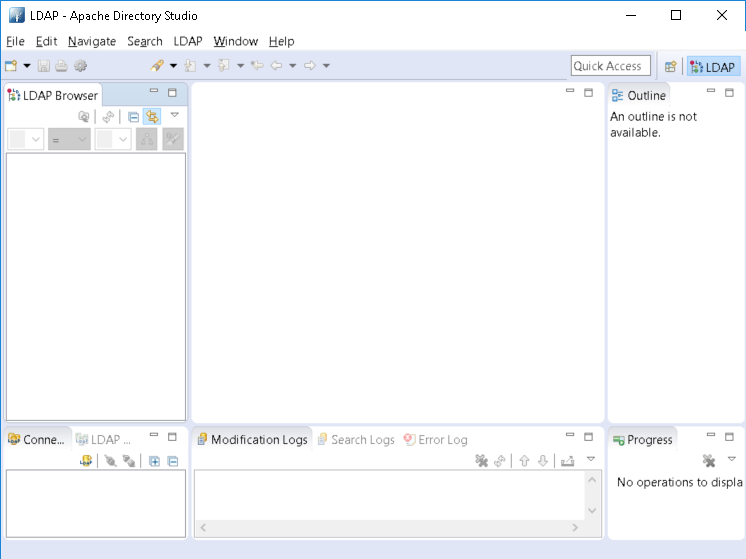The height and width of the screenshot is (559, 746).
Task: Click Older log up arrow icon
Action: pyautogui.click(x=524, y=461)
